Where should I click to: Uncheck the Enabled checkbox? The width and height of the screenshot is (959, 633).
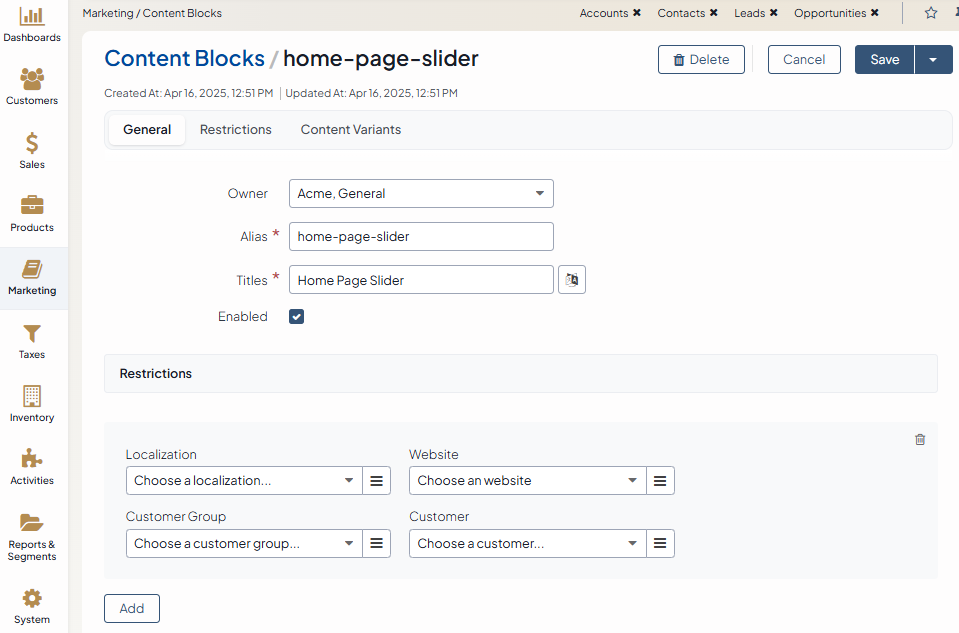coord(296,317)
